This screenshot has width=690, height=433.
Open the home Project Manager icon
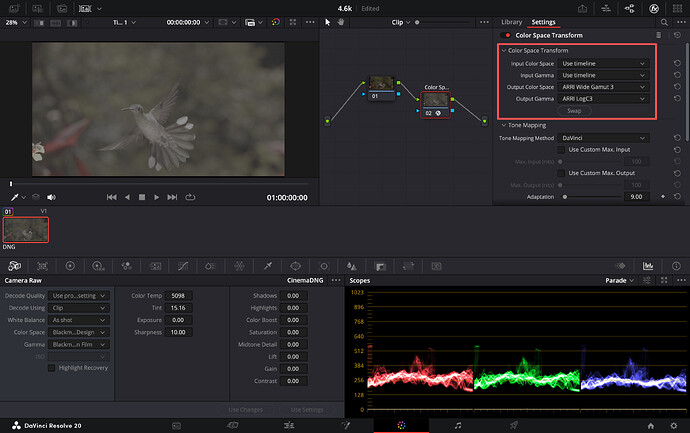pyautogui.click(x=651, y=426)
